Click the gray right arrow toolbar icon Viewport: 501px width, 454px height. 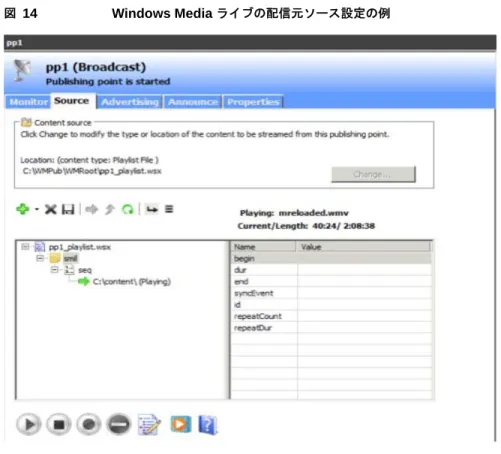point(92,210)
